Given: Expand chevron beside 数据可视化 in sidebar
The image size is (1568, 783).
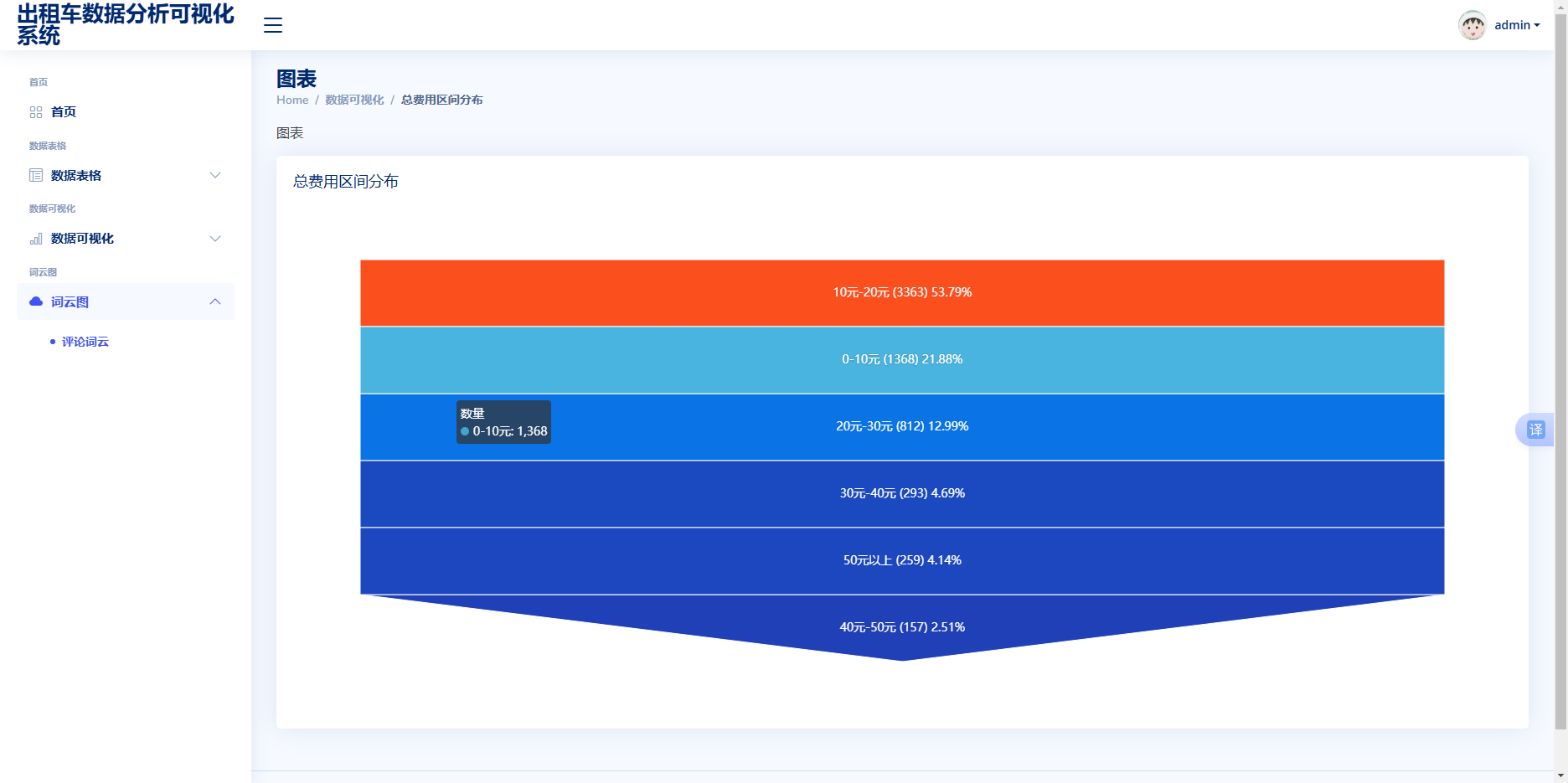Looking at the screenshot, I should (215, 239).
